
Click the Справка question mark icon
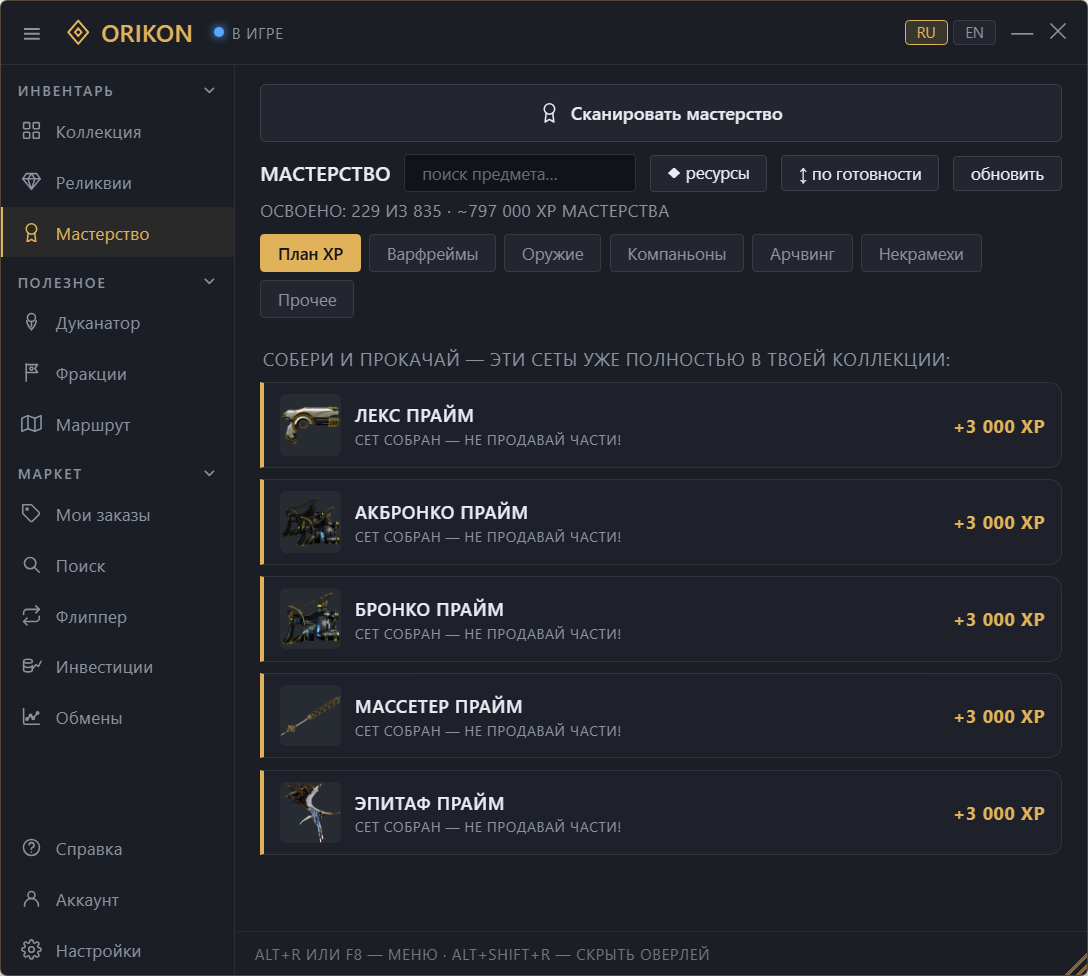pos(31,848)
